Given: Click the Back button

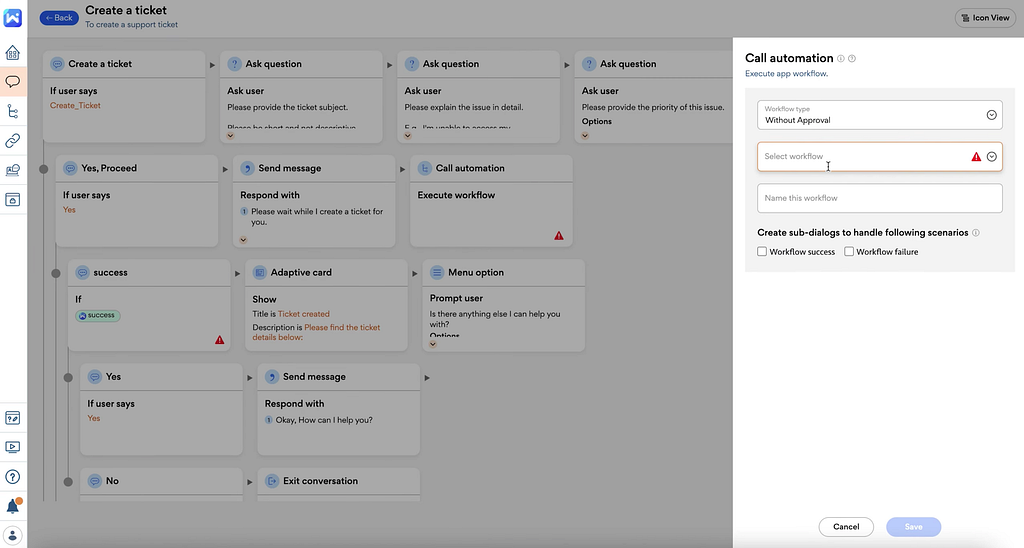Looking at the screenshot, I should pyautogui.click(x=59, y=18).
